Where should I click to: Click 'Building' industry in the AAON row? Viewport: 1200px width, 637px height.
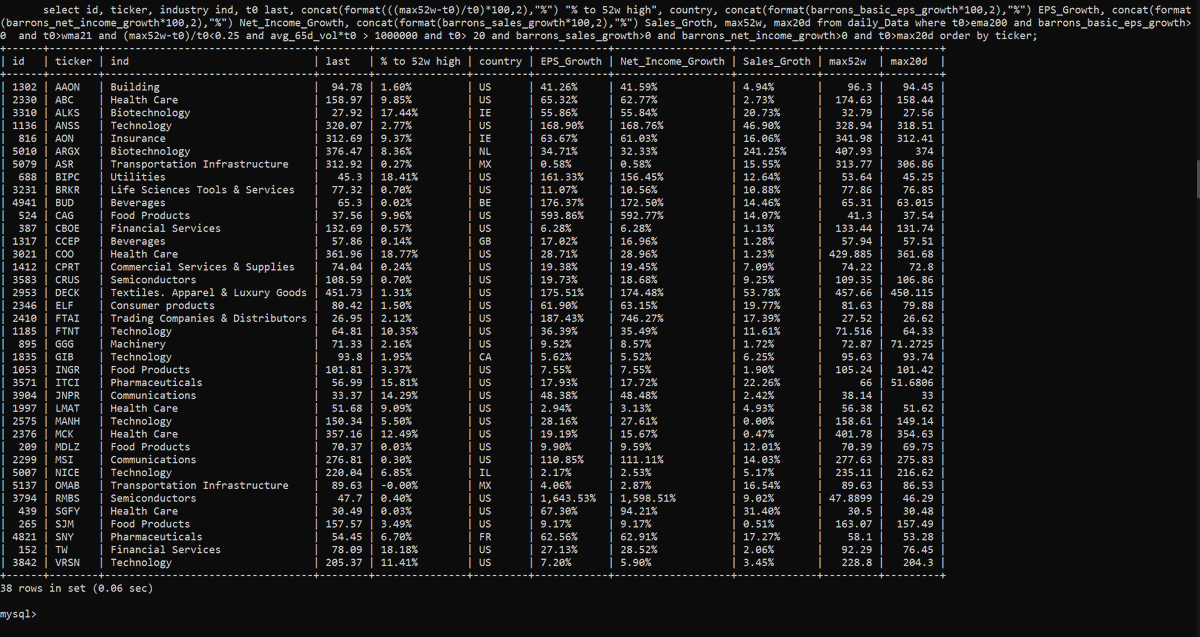coord(136,87)
